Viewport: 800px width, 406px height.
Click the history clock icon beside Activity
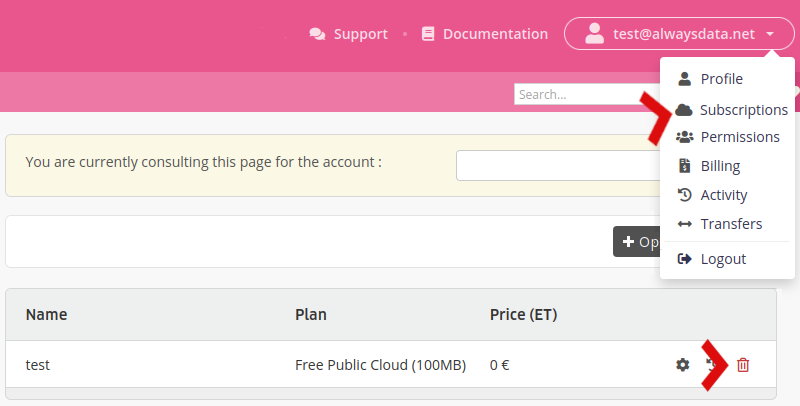pos(685,195)
